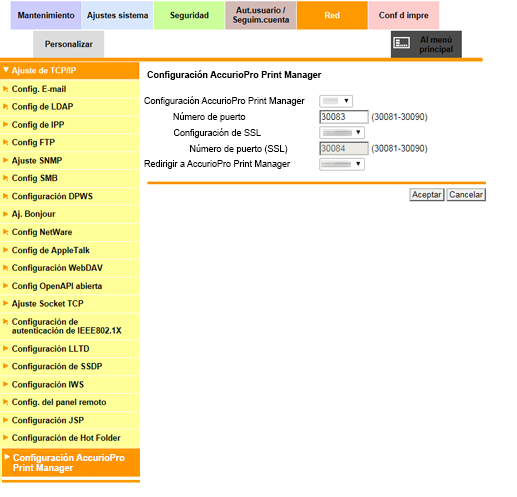Select Configuración de SSDP
This screenshot has height=497, width=517.
tap(70, 367)
